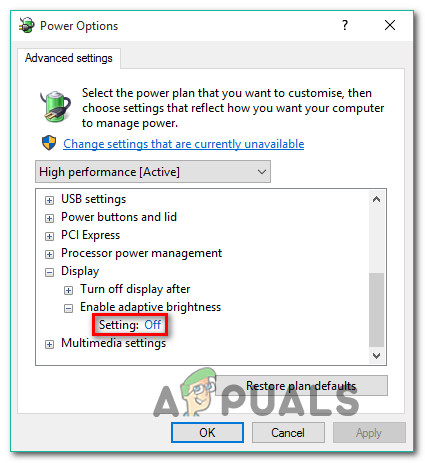425x463 pixels.
Task: Click the help question mark icon
Action: tap(345, 25)
